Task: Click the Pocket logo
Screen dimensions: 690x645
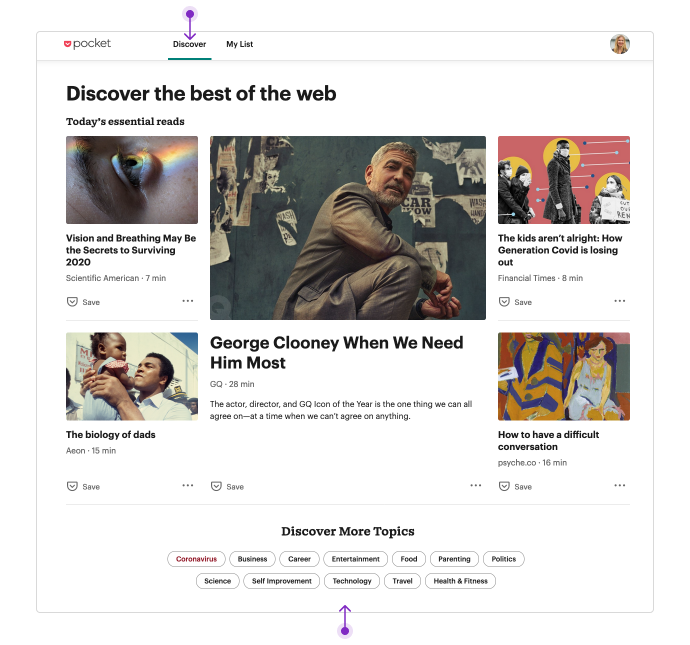Action: click(87, 44)
